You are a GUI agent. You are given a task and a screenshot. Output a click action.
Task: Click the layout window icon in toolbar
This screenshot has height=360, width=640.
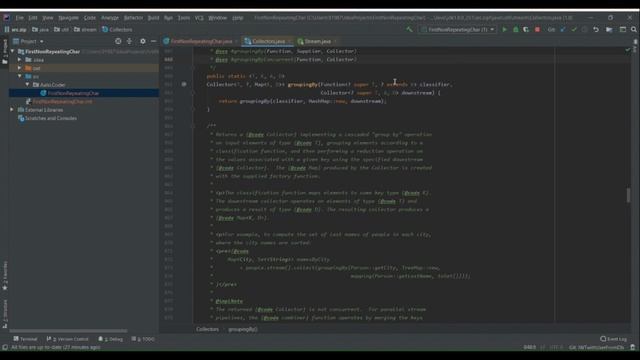623,29
